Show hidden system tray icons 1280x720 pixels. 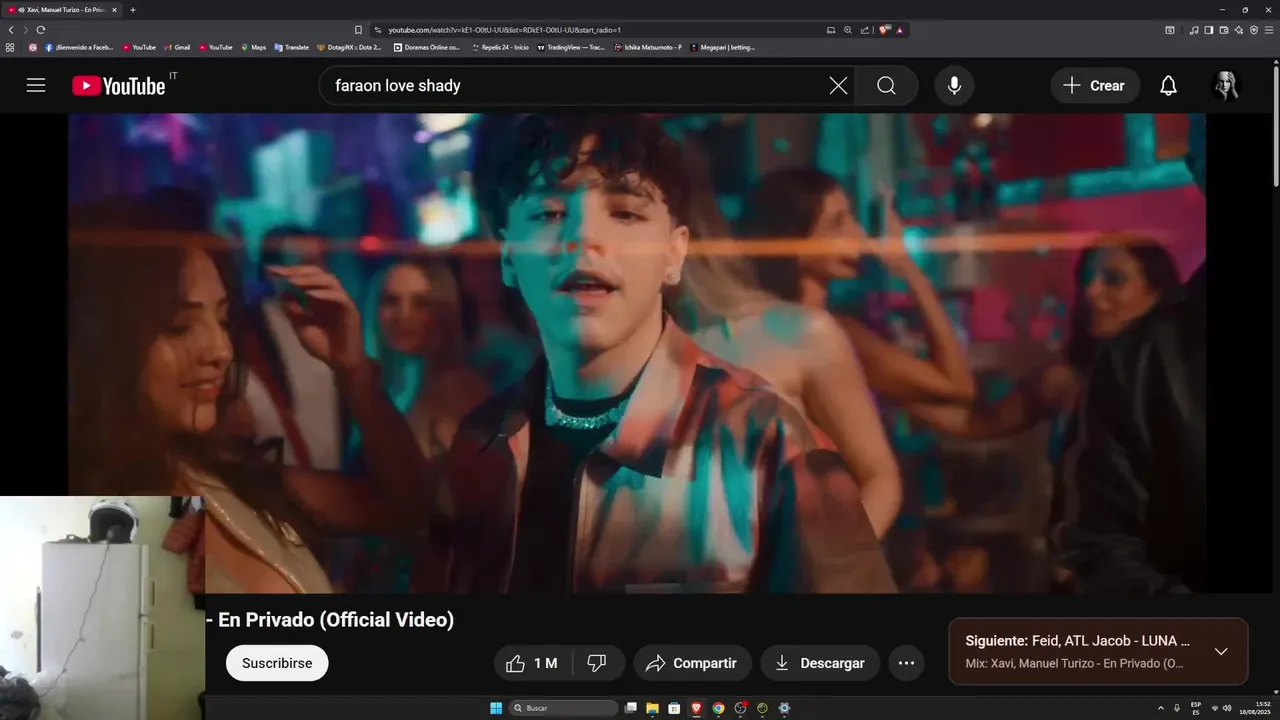[1160, 708]
